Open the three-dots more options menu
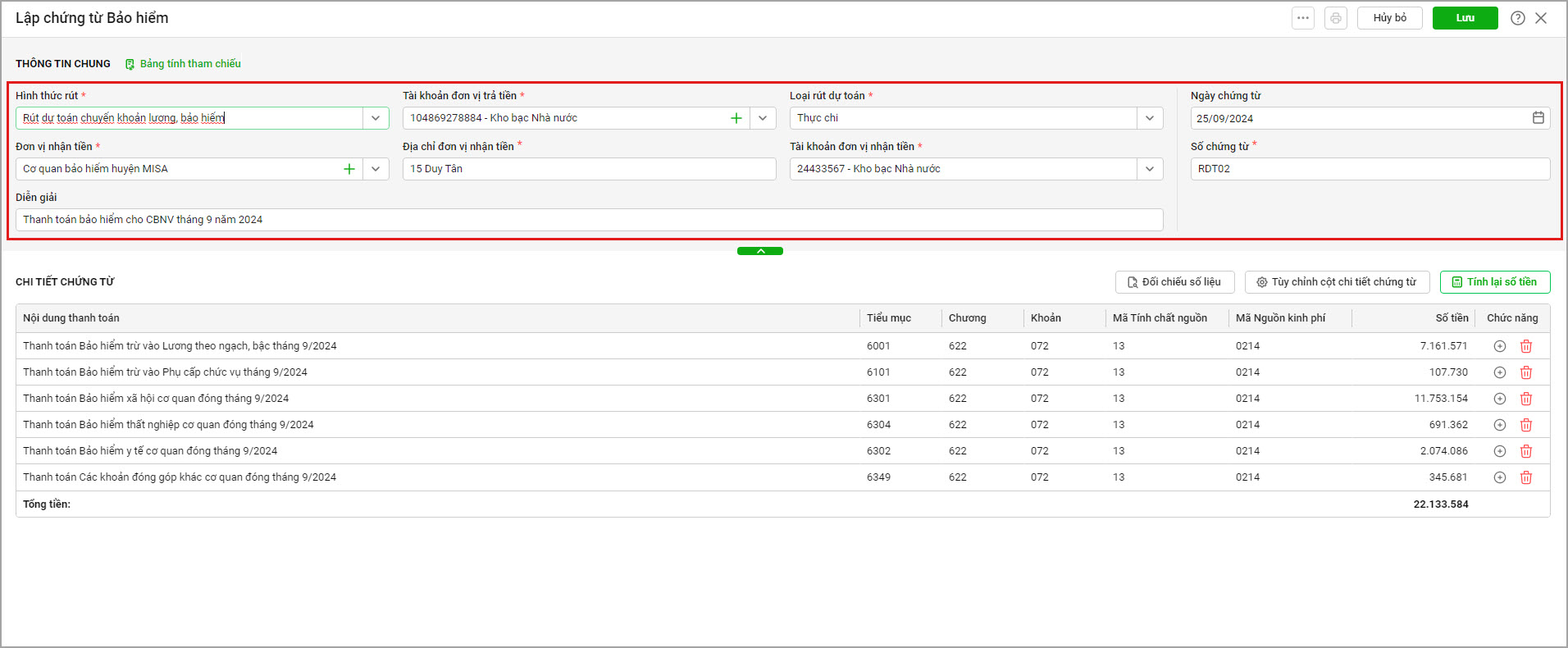The width and height of the screenshot is (1568, 648). pos(1303,18)
